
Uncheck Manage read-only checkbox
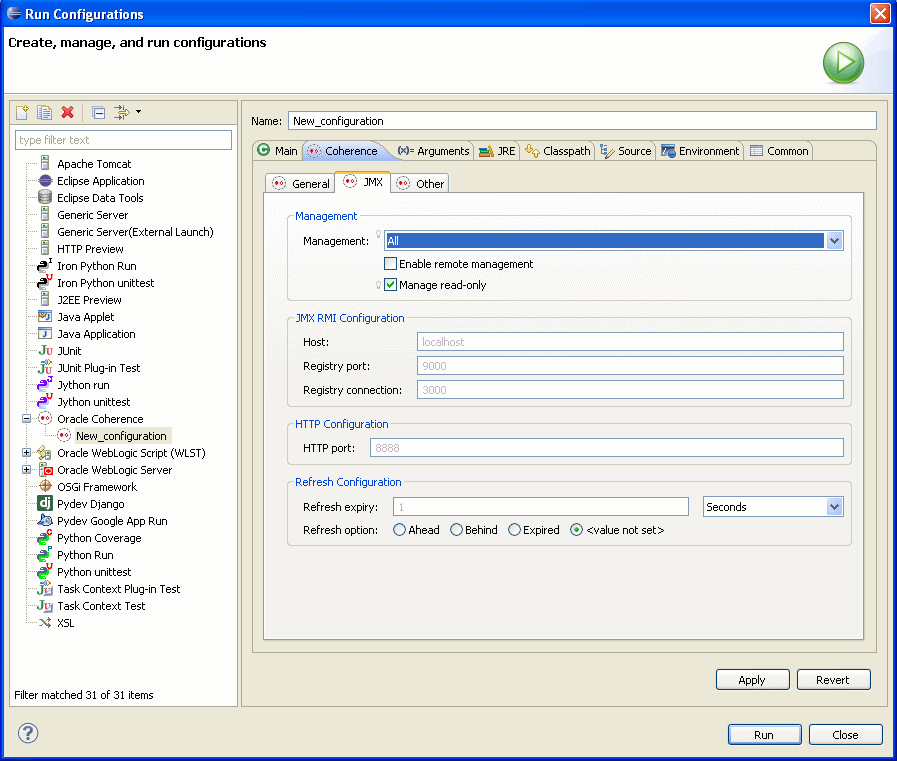point(391,285)
